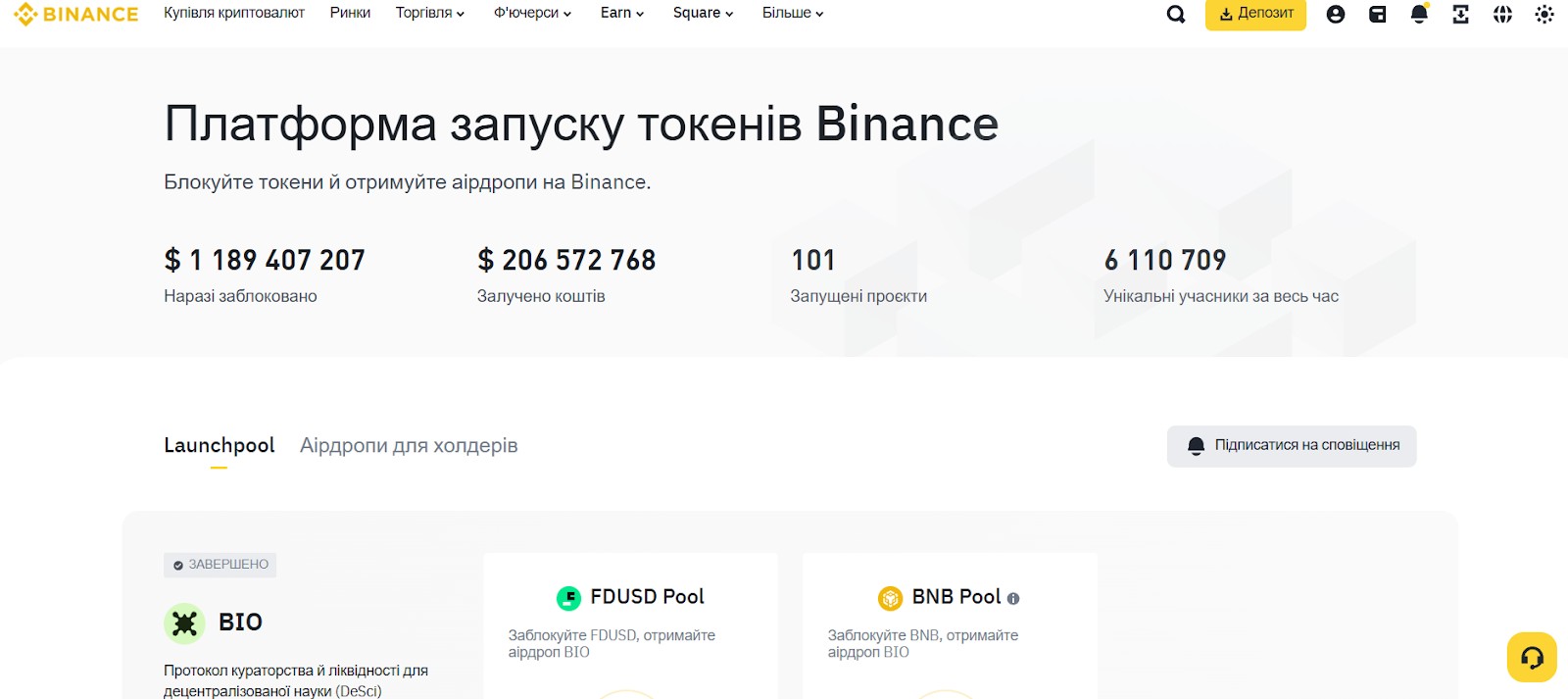Image resolution: width=1568 pixels, height=699 pixels.
Task: Click the FDUSD coin icon
Action: pyautogui.click(x=568, y=597)
